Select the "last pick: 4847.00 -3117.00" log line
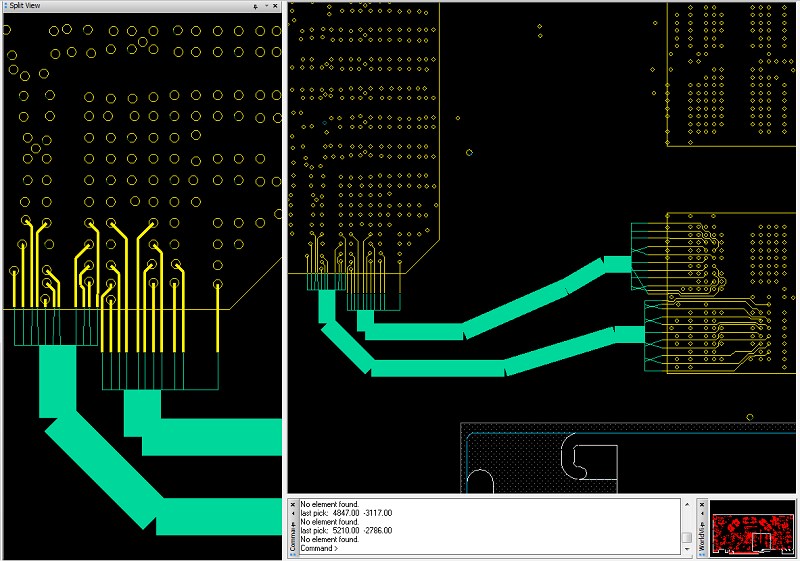 pyautogui.click(x=346, y=513)
